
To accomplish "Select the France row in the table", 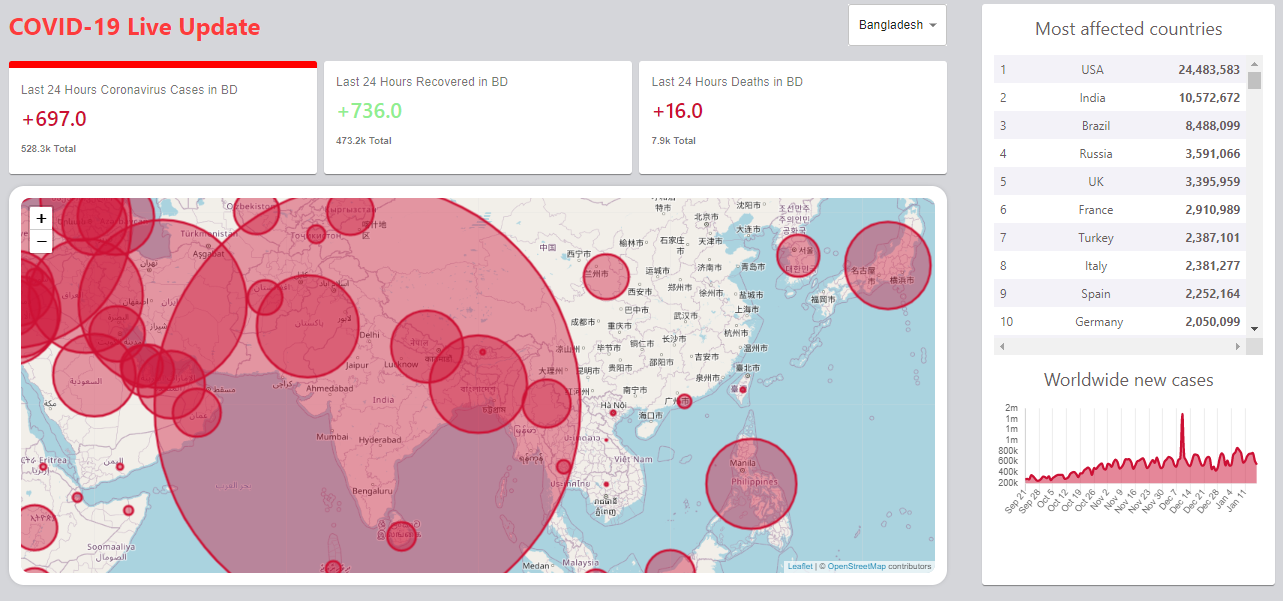I will coord(1120,210).
